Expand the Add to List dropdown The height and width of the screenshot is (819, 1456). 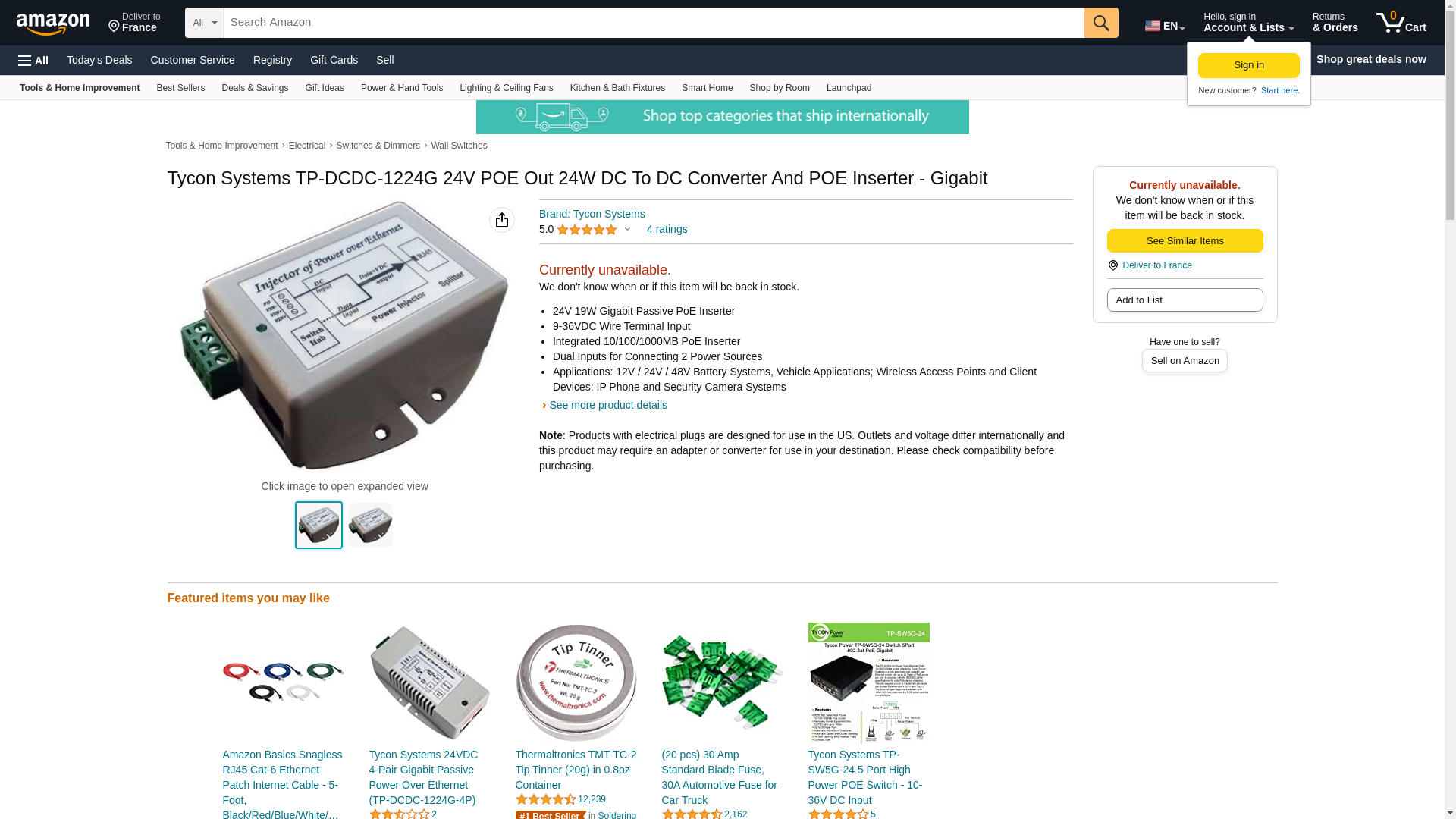tap(1185, 300)
